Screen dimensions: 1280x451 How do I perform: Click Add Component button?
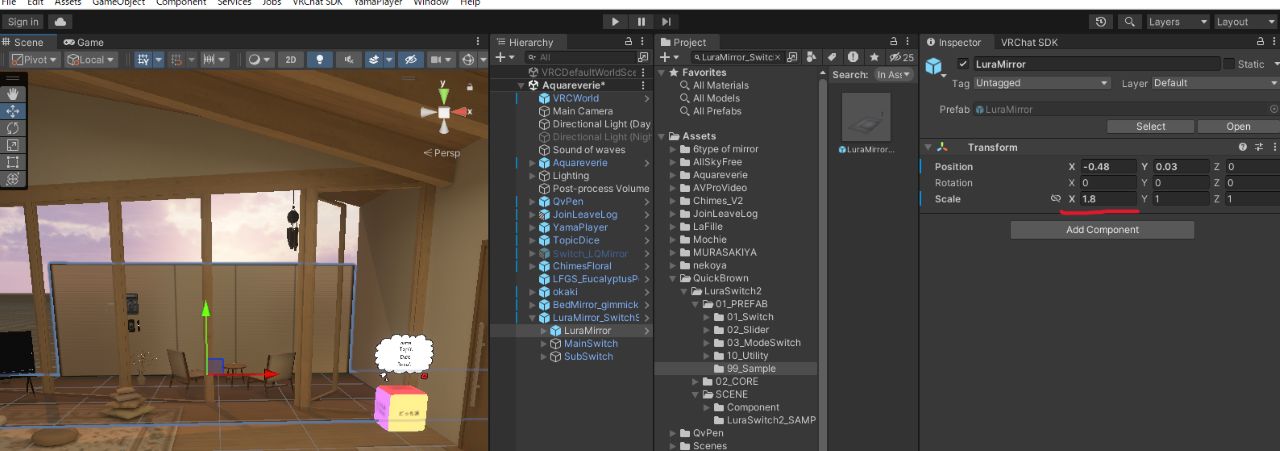coord(1102,230)
